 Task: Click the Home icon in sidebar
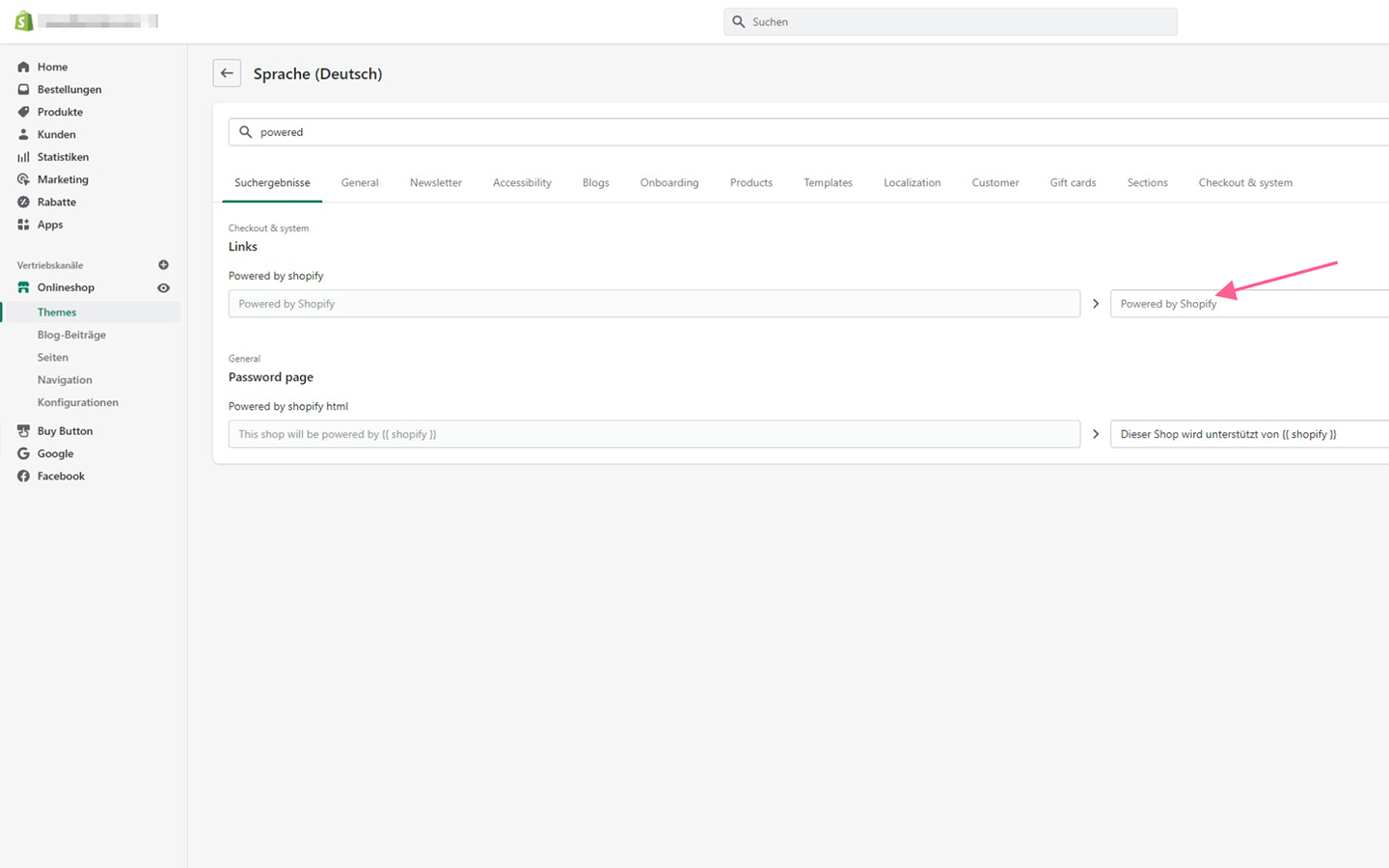(x=23, y=67)
